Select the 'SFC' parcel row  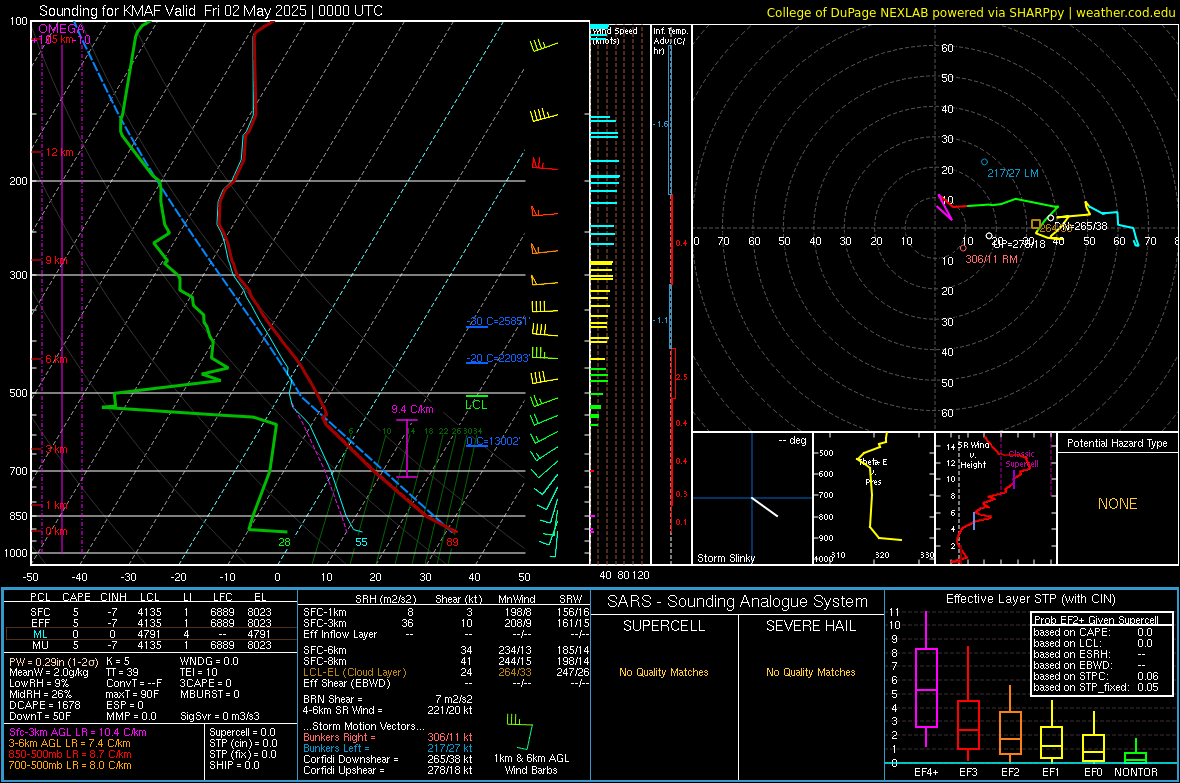coord(151,612)
